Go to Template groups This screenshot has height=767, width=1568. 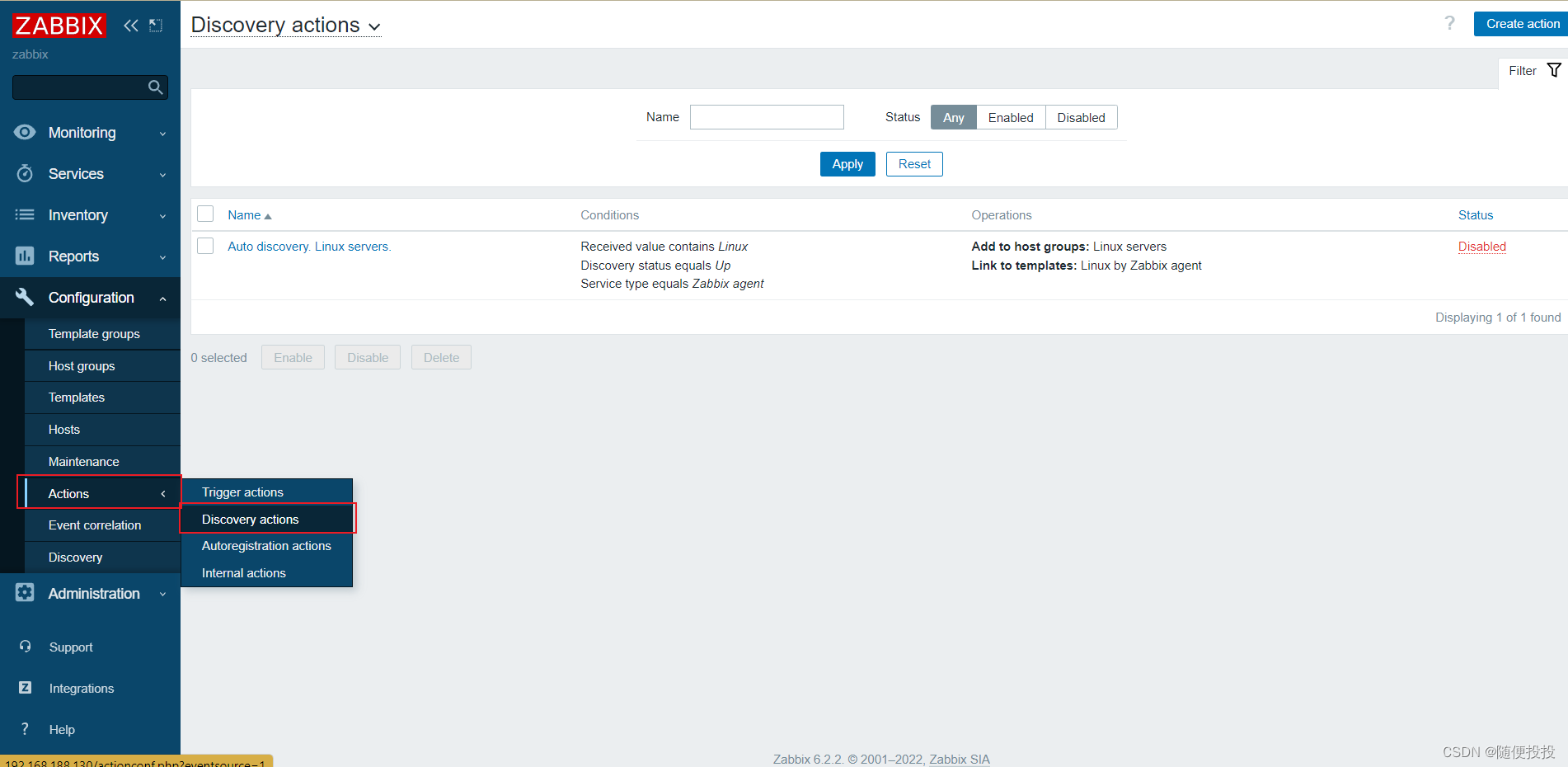pos(102,334)
